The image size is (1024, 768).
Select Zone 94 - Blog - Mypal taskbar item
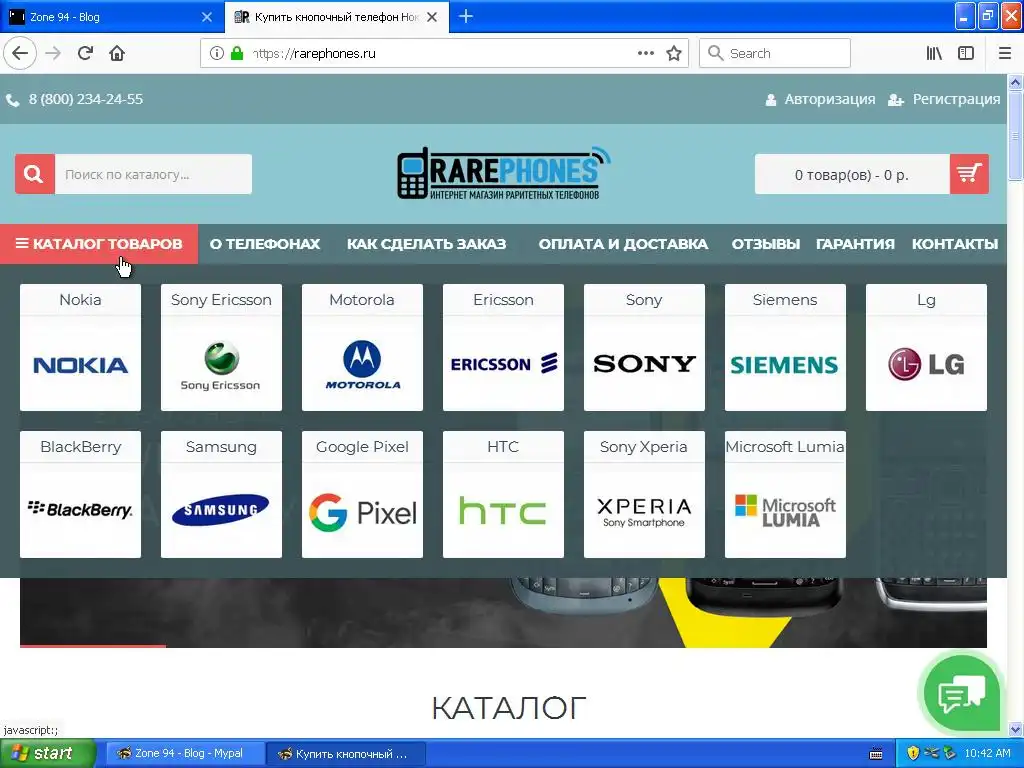click(x=185, y=754)
